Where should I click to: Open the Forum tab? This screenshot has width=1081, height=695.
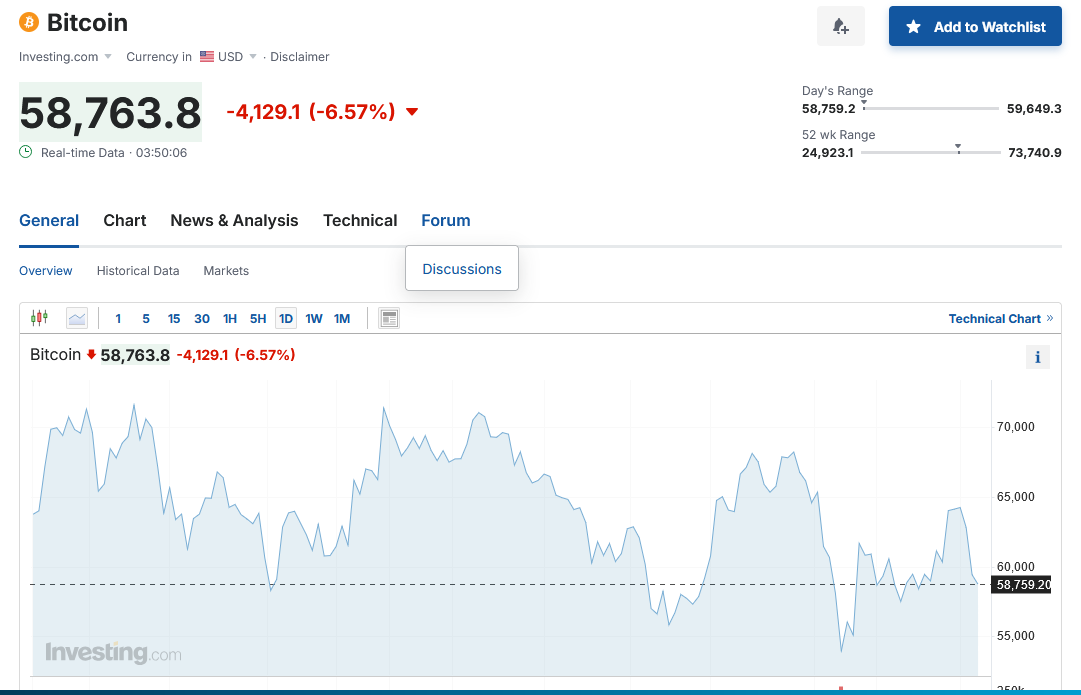[x=446, y=221]
